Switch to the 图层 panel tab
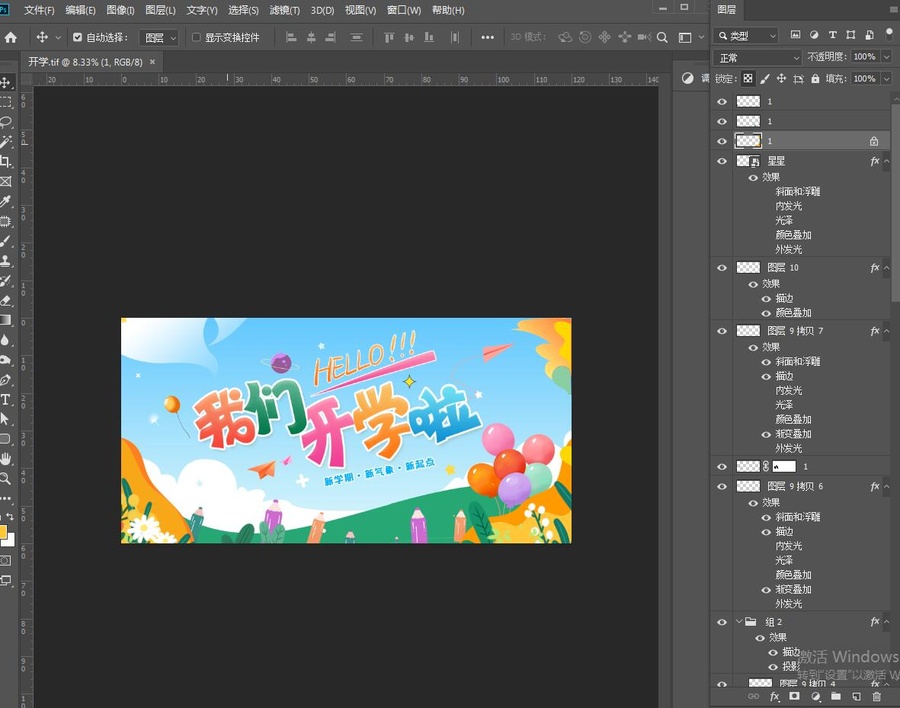900x708 pixels. click(727, 10)
